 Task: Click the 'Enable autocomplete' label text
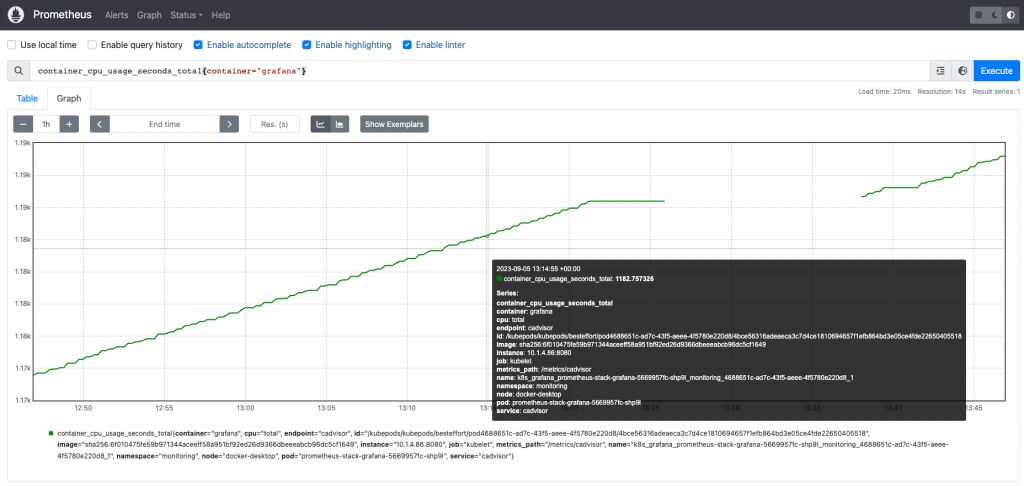(x=249, y=45)
